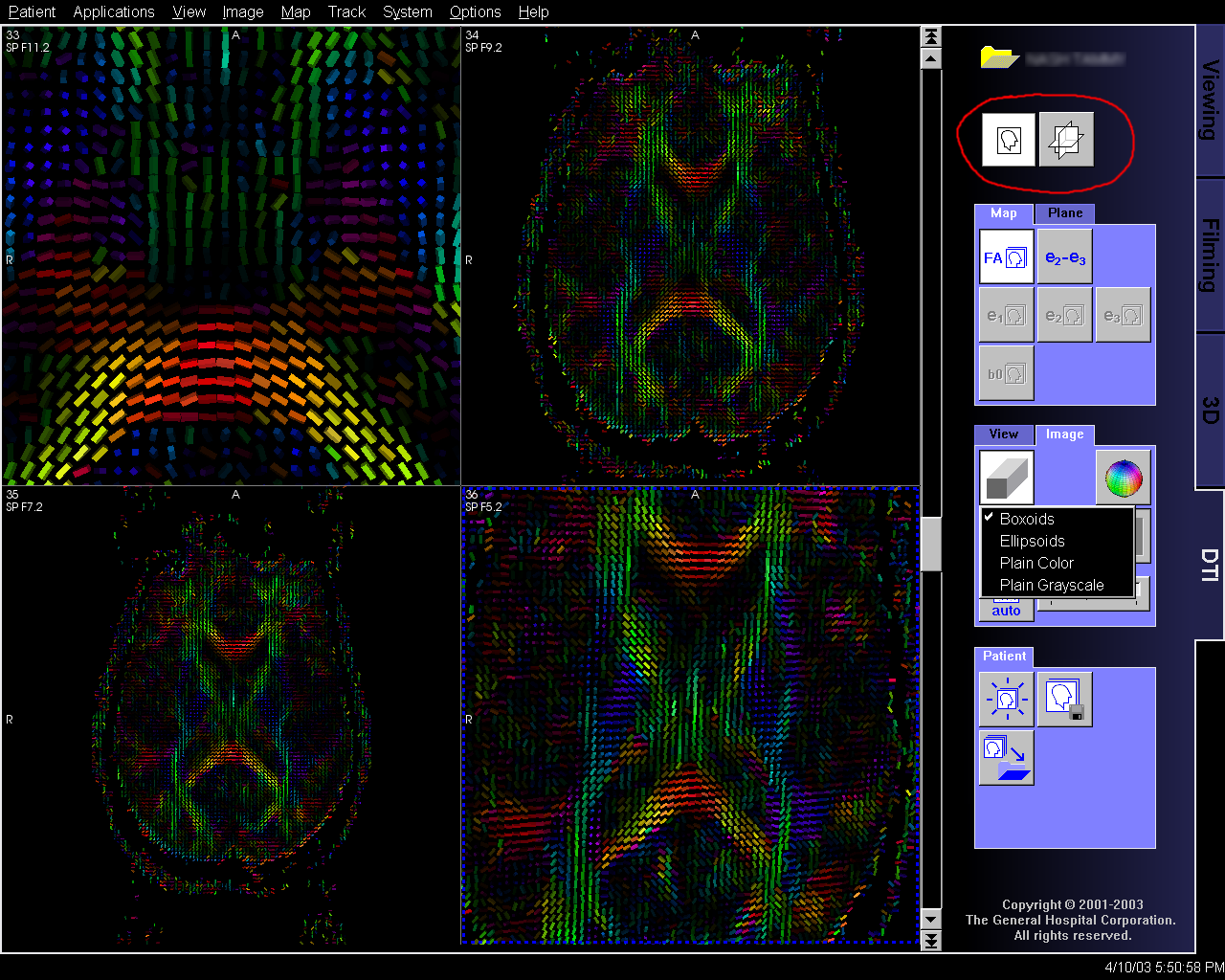Viewport: 1225px width, 980px height.
Task: Click the intersecting 3D planes icon
Action: click(x=1066, y=140)
